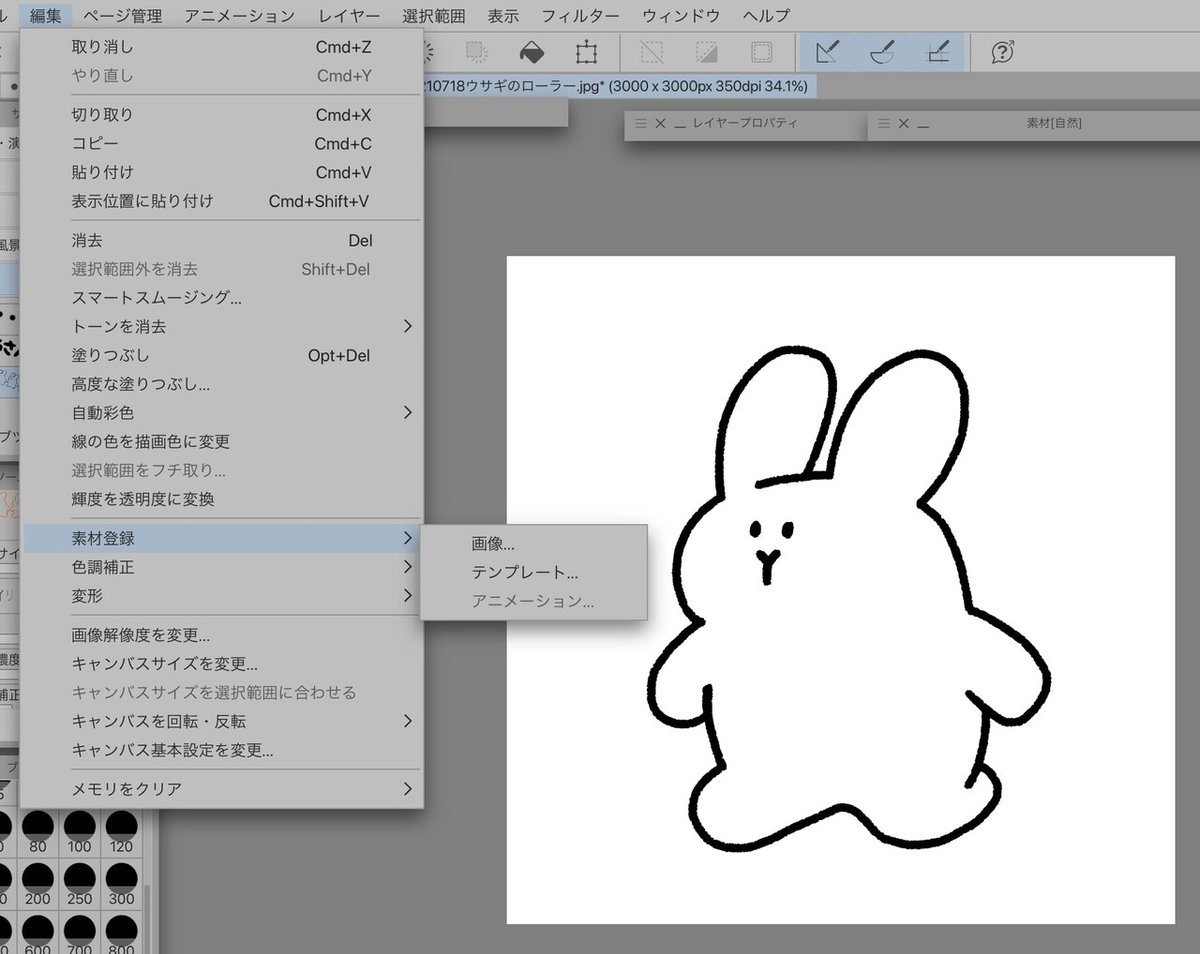Click the Fill paint bucket toolbar icon

pyautogui.click(x=532, y=52)
